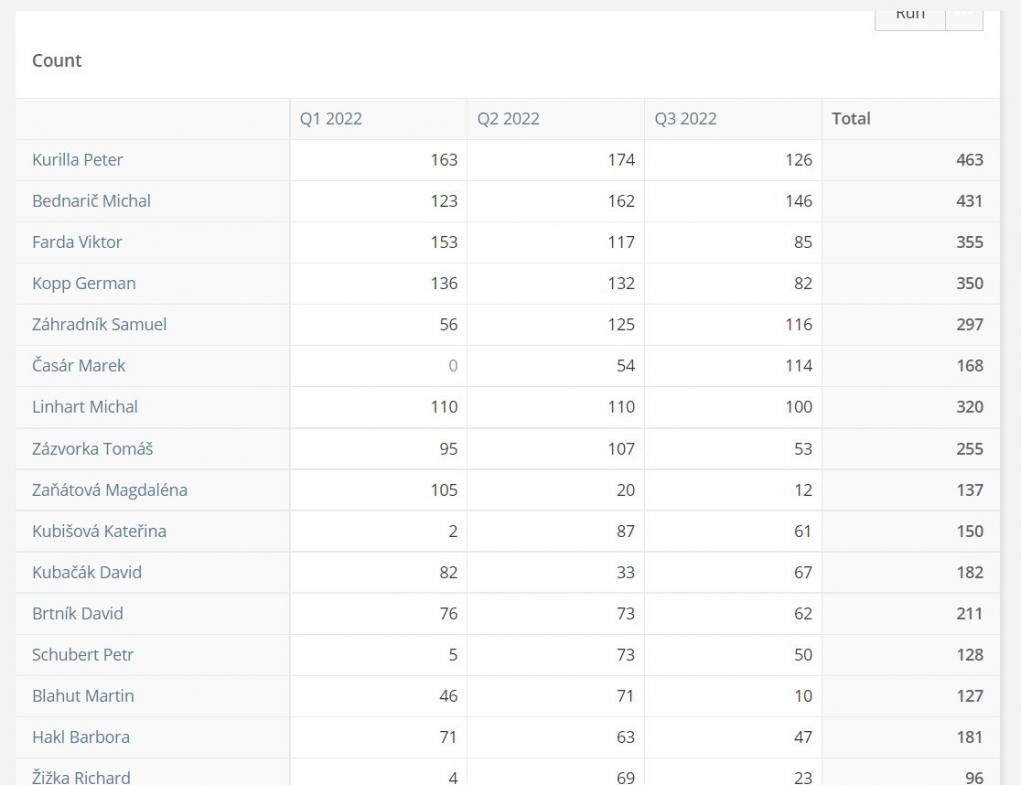Select Brtník David total 211
Image resolution: width=1021 pixels, height=785 pixels.
[x=970, y=614]
